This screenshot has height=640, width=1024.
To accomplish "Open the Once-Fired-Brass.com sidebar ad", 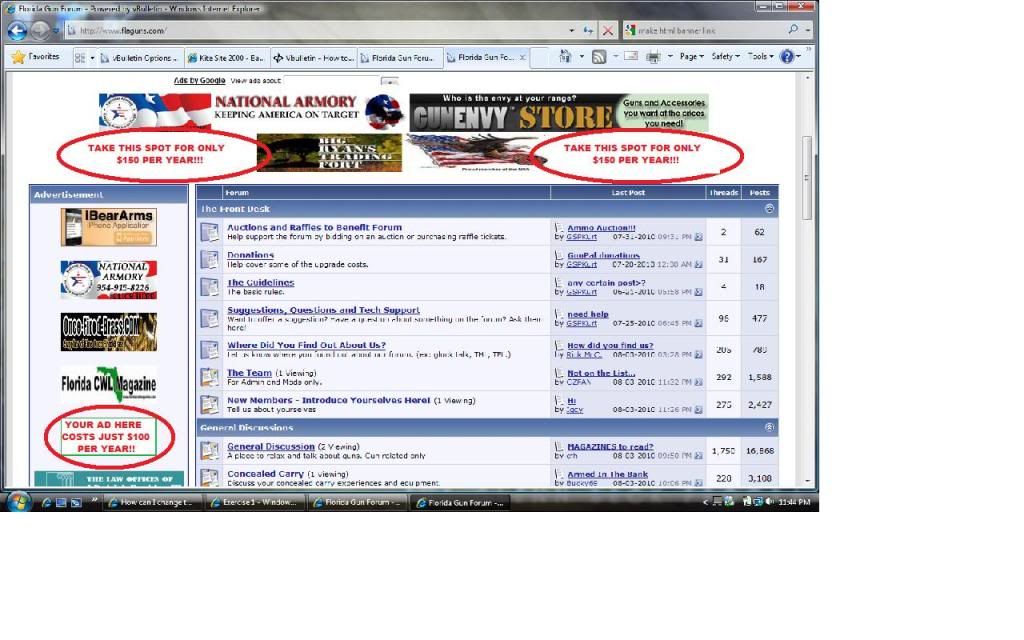I will tap(108, 332).
